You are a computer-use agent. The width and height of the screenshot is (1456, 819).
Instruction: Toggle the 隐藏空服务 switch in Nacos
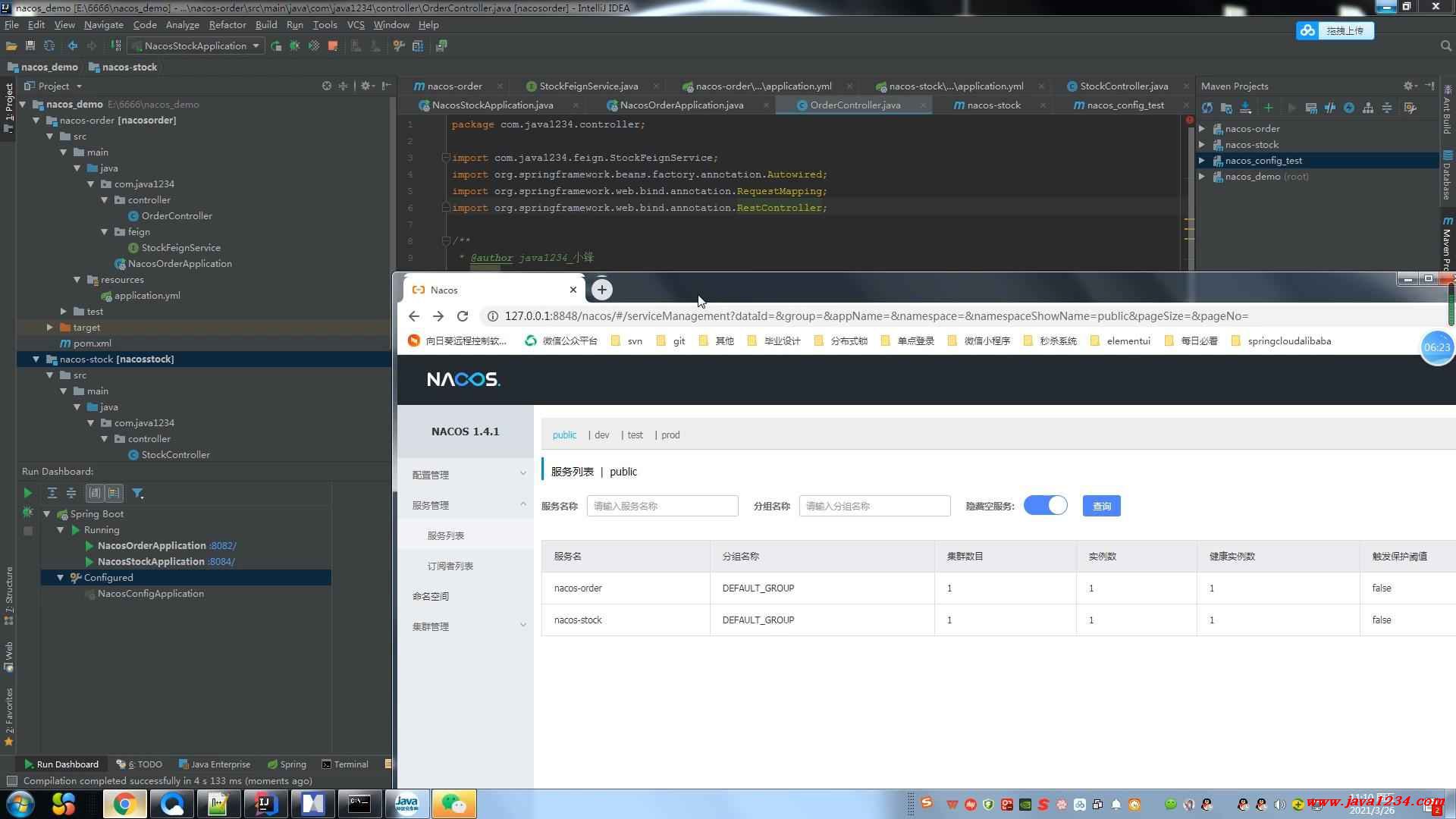[1045, 506]
